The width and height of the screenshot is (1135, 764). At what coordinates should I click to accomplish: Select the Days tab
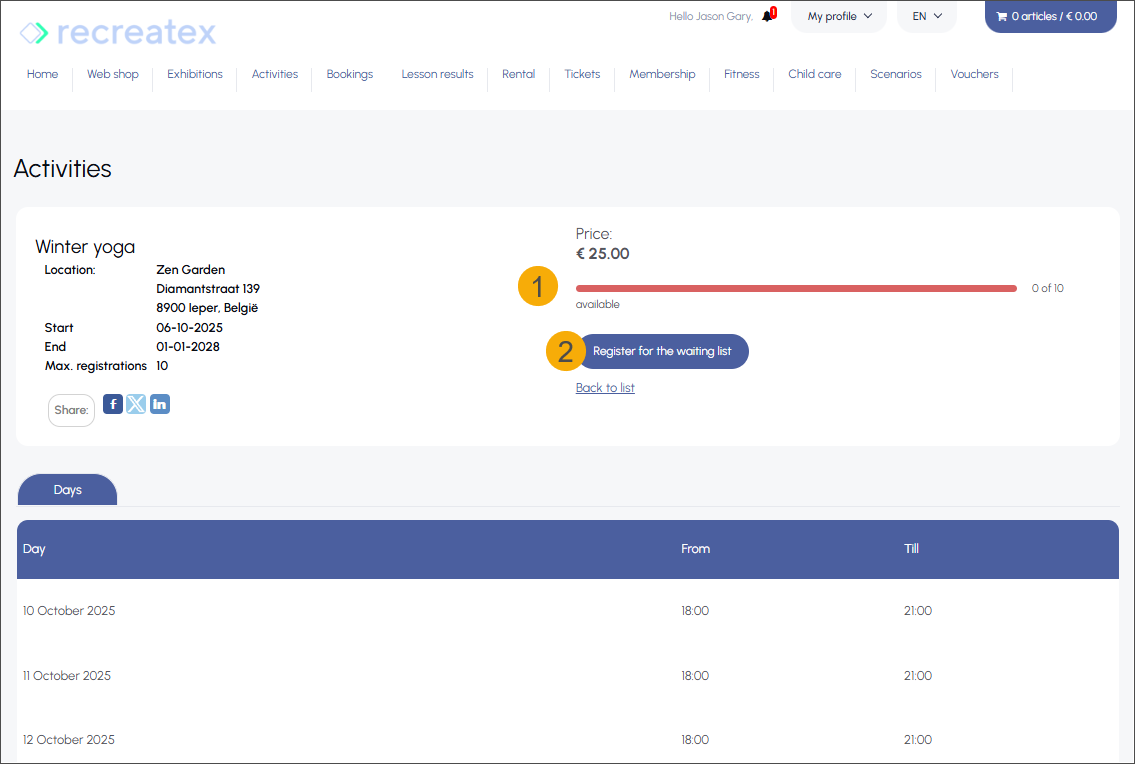point(67,490)
